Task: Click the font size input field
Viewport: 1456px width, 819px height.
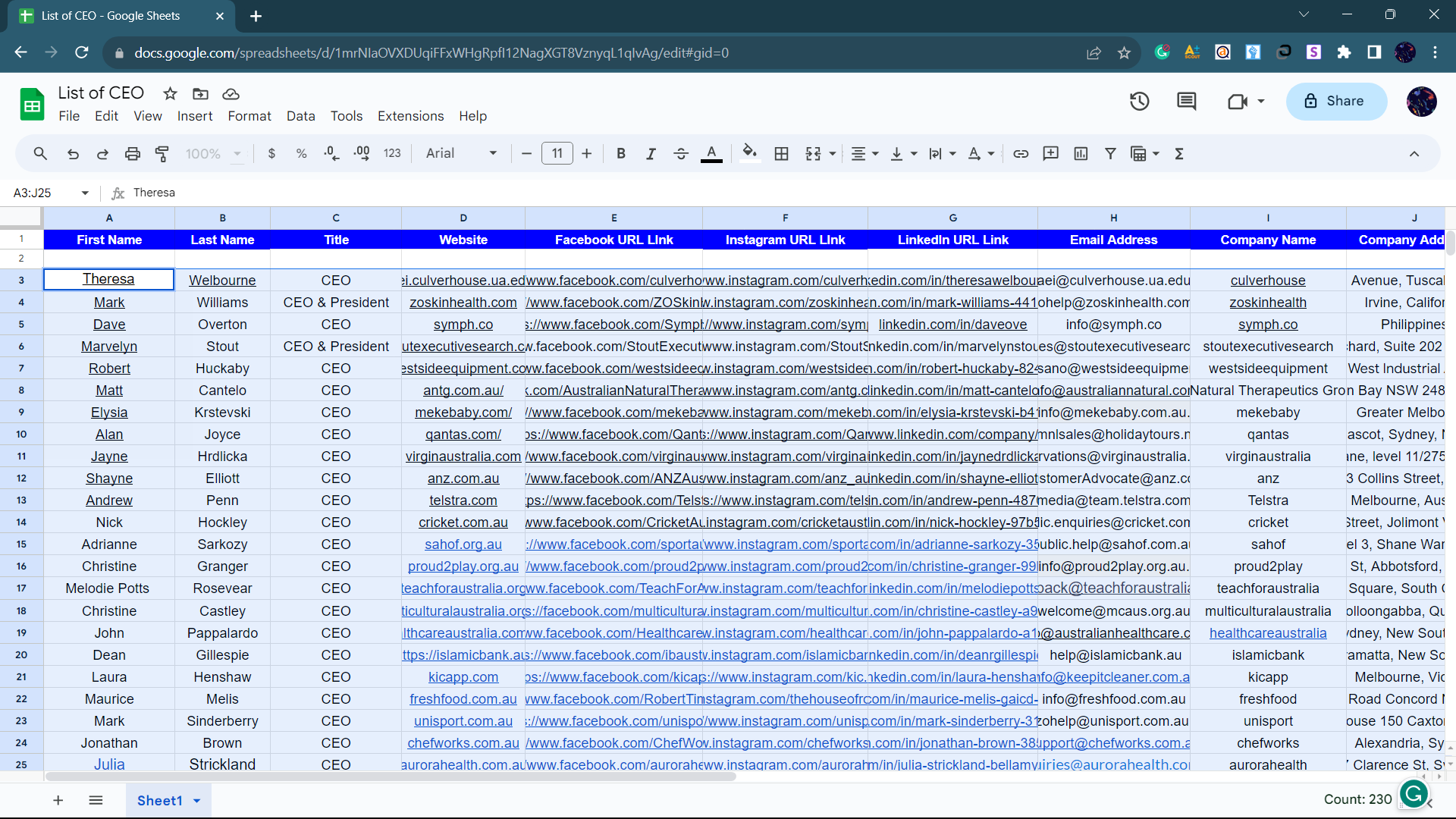Action: (557, 154)
